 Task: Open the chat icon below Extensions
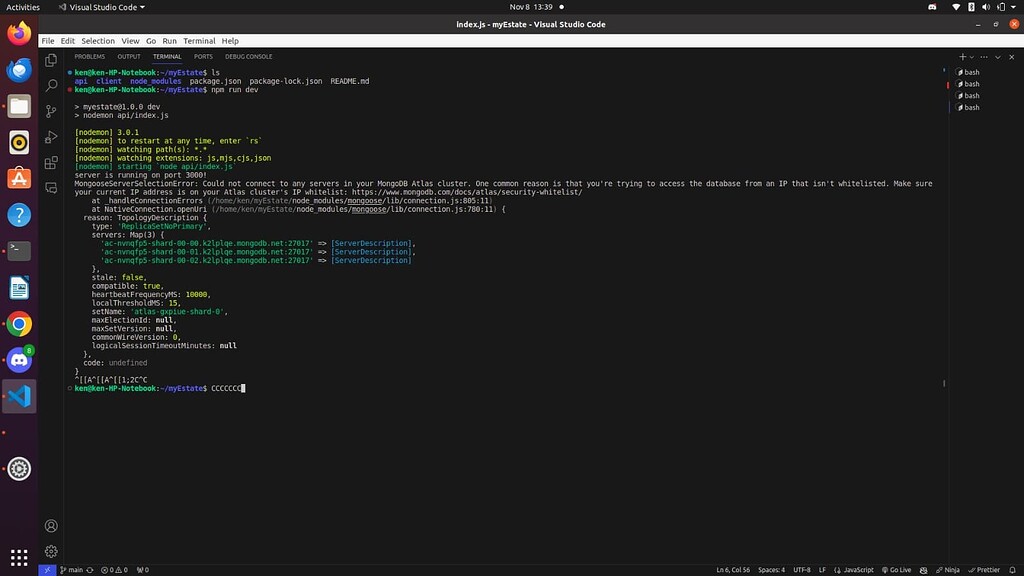(51, 188)
